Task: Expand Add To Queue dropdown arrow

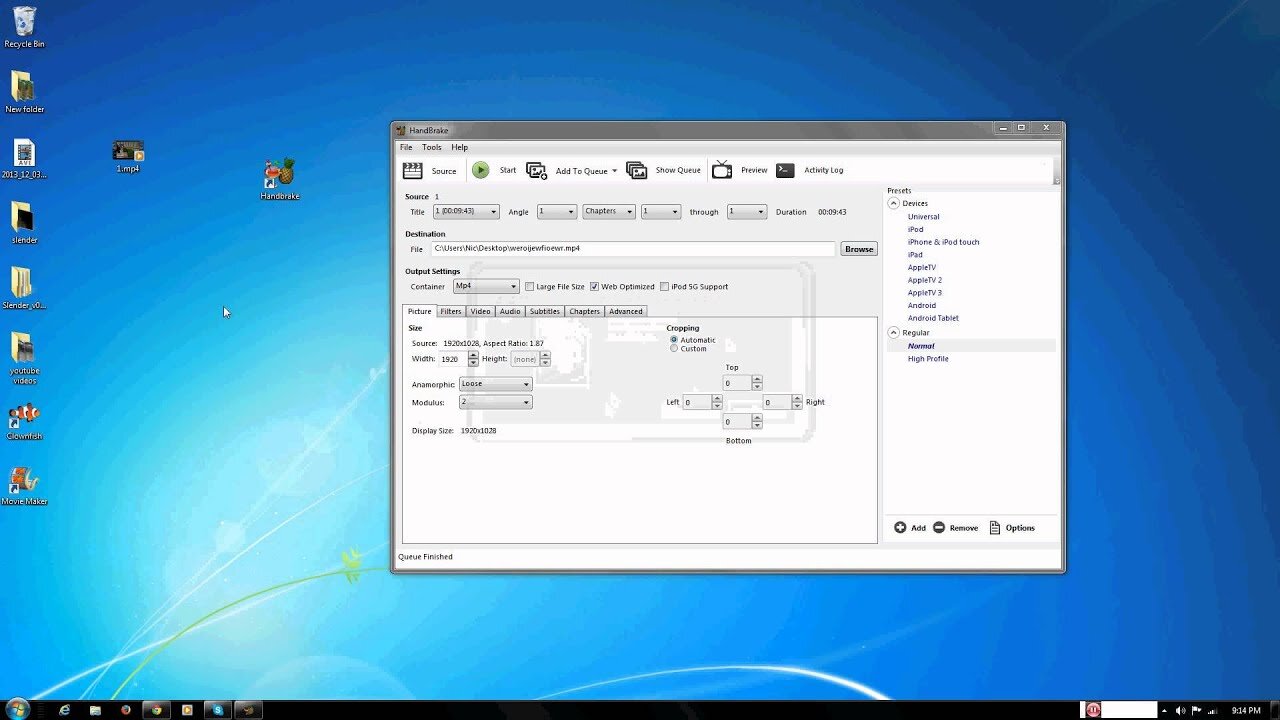Action: [x=614, y=171]
